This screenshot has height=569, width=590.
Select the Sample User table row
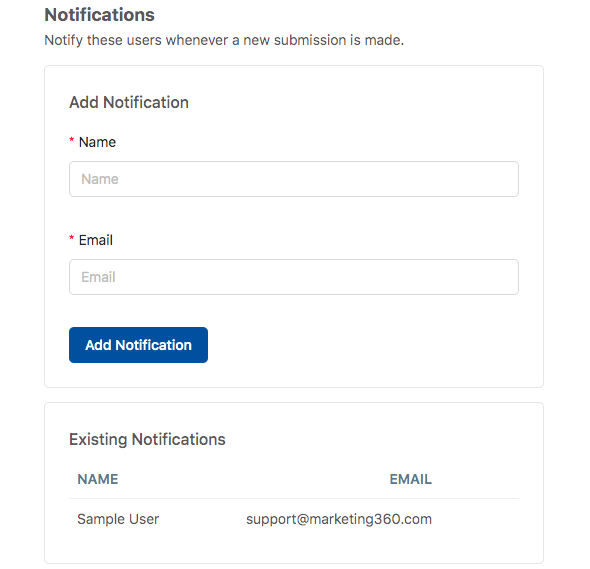click(293, 519)
